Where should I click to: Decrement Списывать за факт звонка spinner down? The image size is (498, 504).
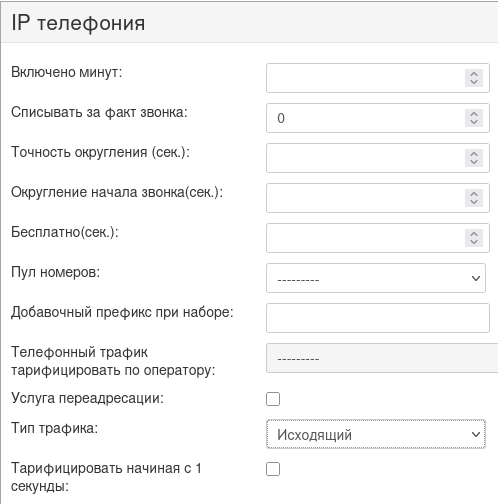474,122
